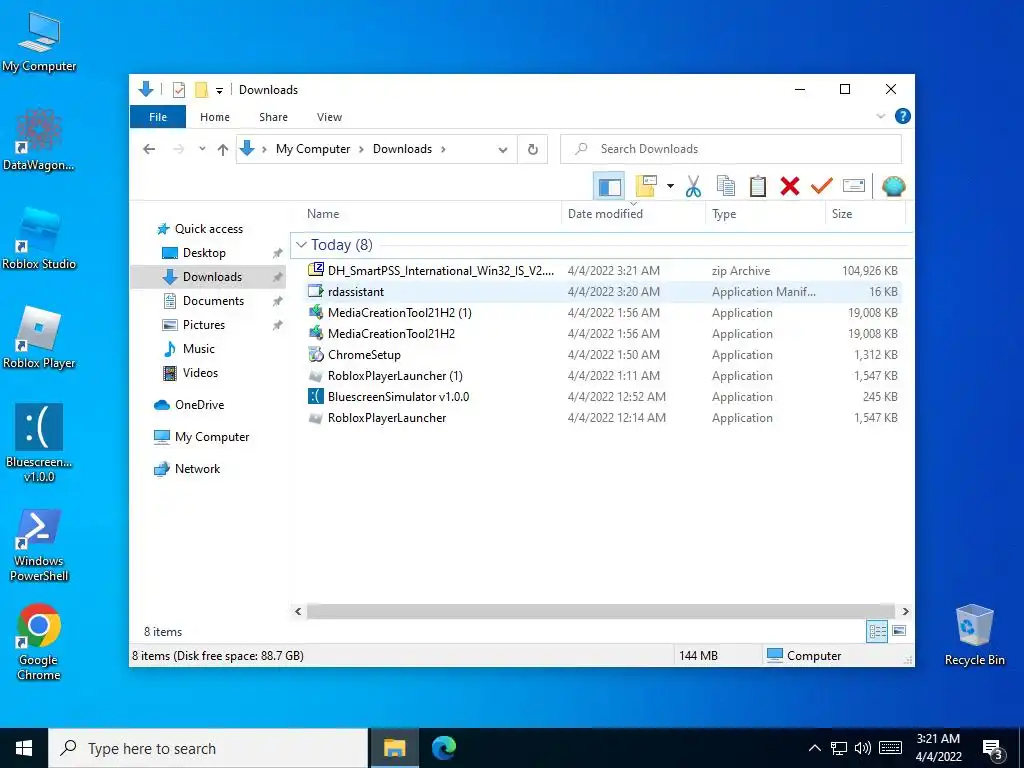Click the title bar properties quick access icon

click(178, 89)
